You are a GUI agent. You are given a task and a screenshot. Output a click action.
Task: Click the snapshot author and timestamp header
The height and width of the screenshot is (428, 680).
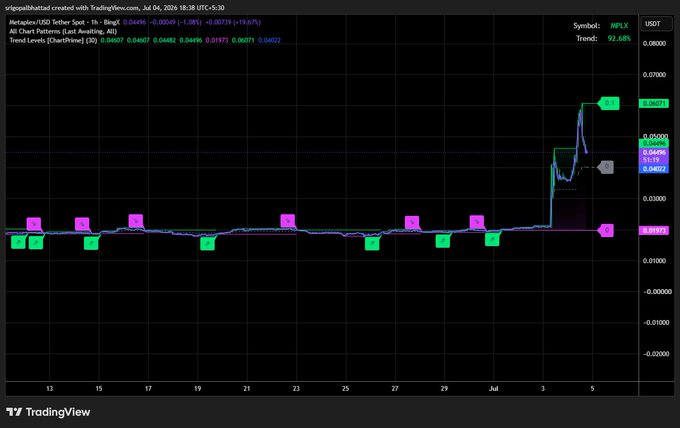coord(115,8)
